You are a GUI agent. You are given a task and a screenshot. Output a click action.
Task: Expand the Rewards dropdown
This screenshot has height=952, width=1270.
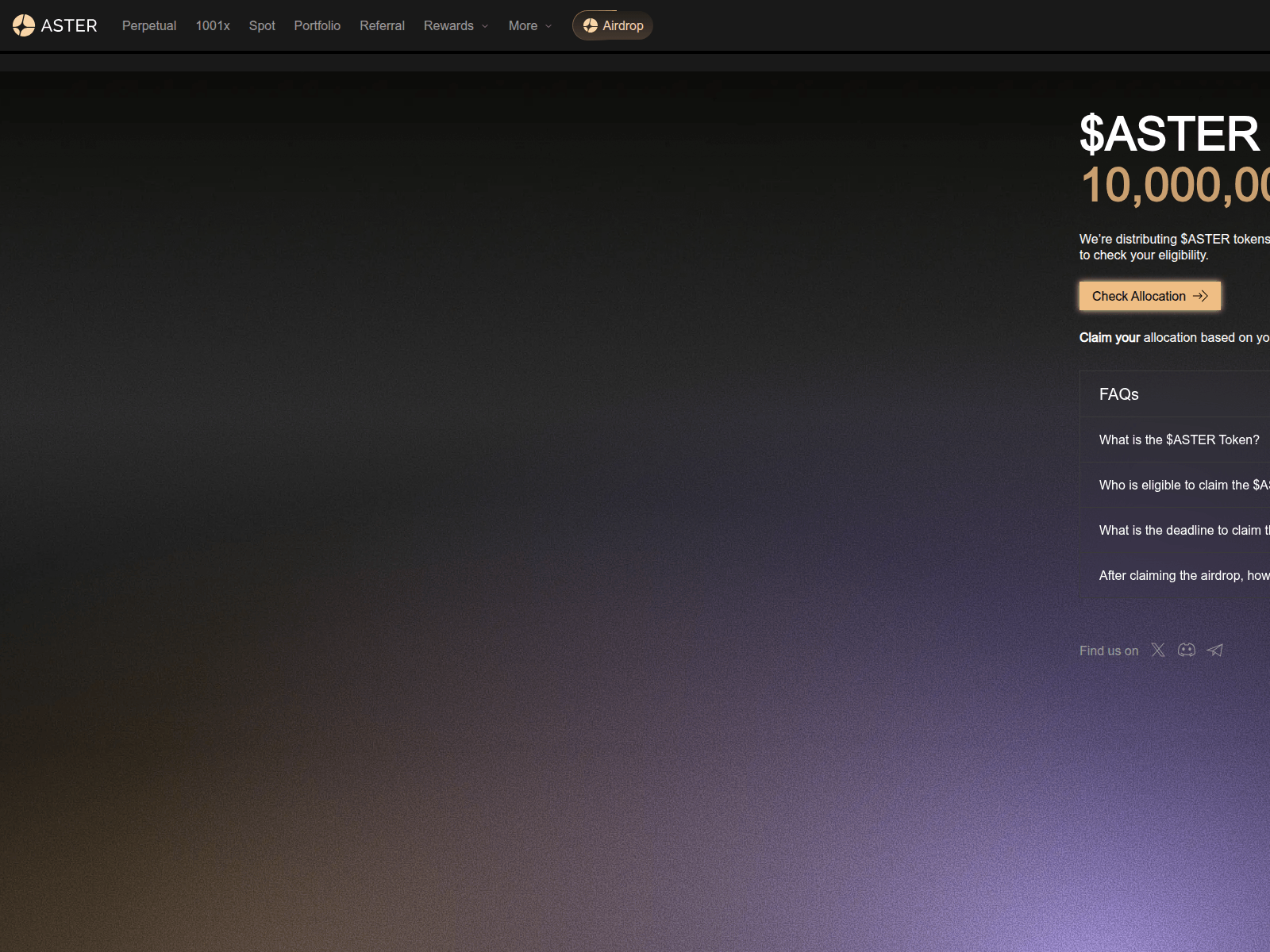[456, 25]
